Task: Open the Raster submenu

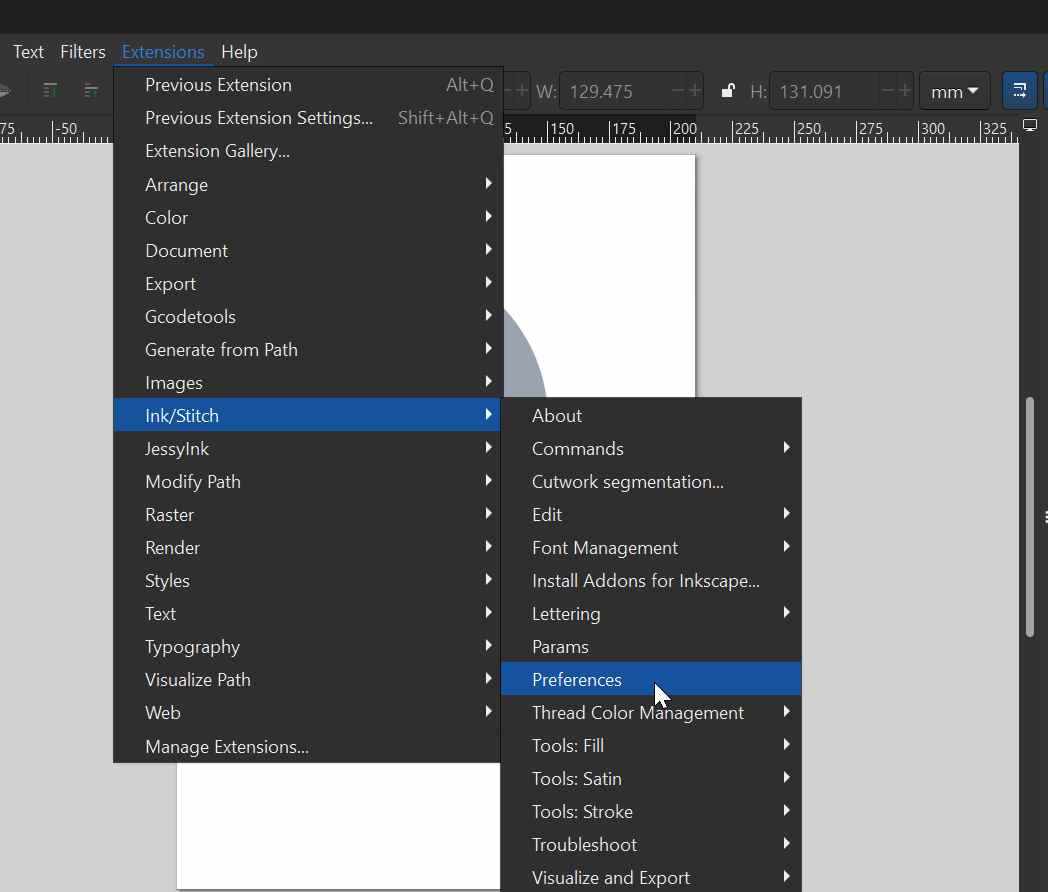Action: [x=307, y=514]
